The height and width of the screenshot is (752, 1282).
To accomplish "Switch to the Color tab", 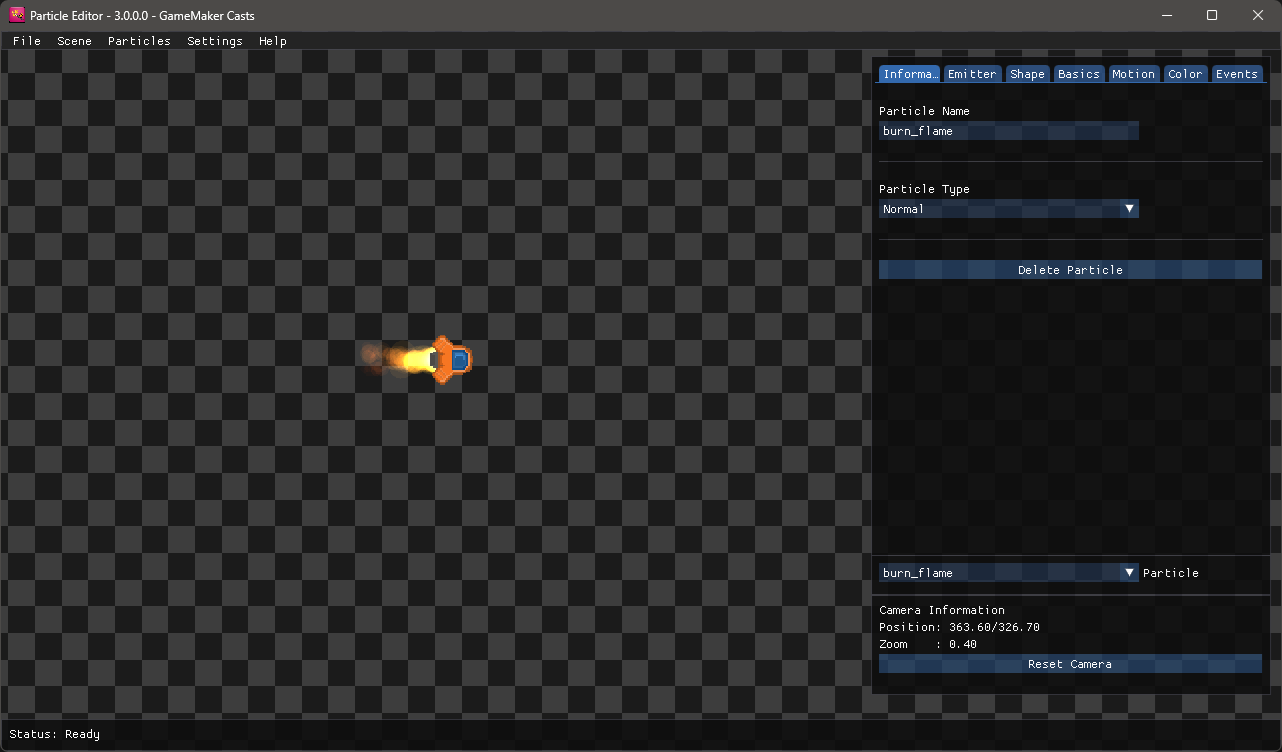I will click(x=1185, y=74).
